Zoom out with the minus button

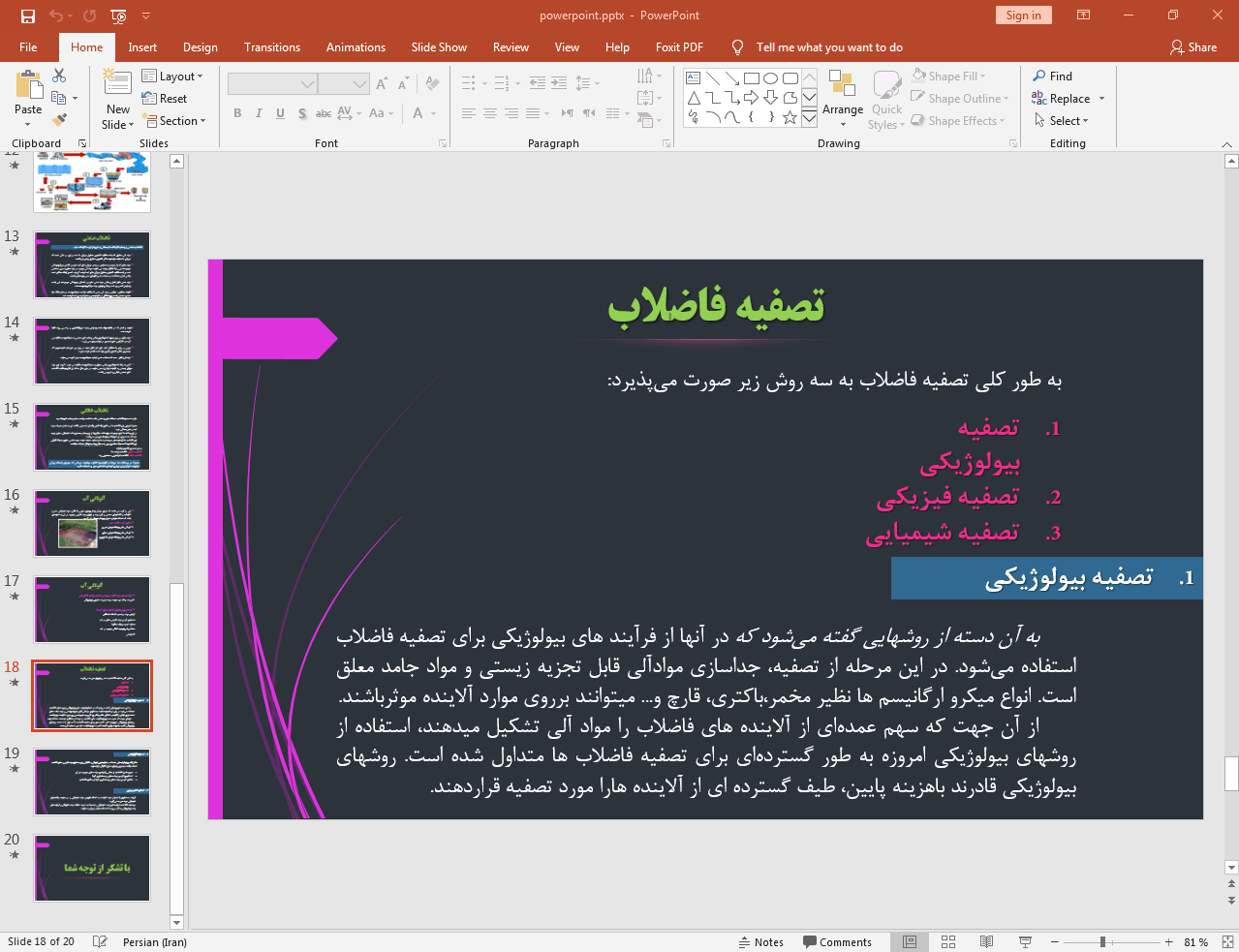point(1055,942)
